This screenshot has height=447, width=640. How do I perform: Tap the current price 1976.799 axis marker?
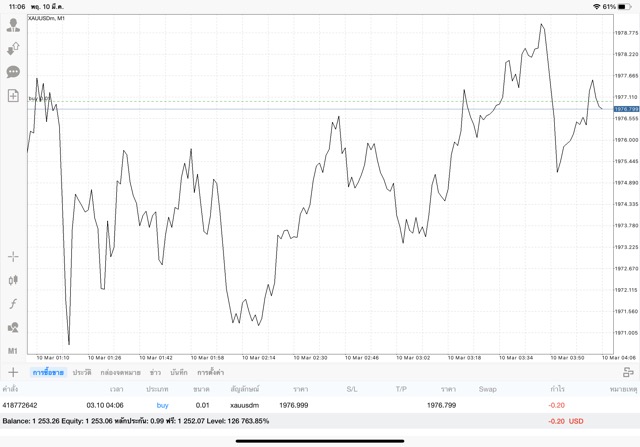pos(626,108)
